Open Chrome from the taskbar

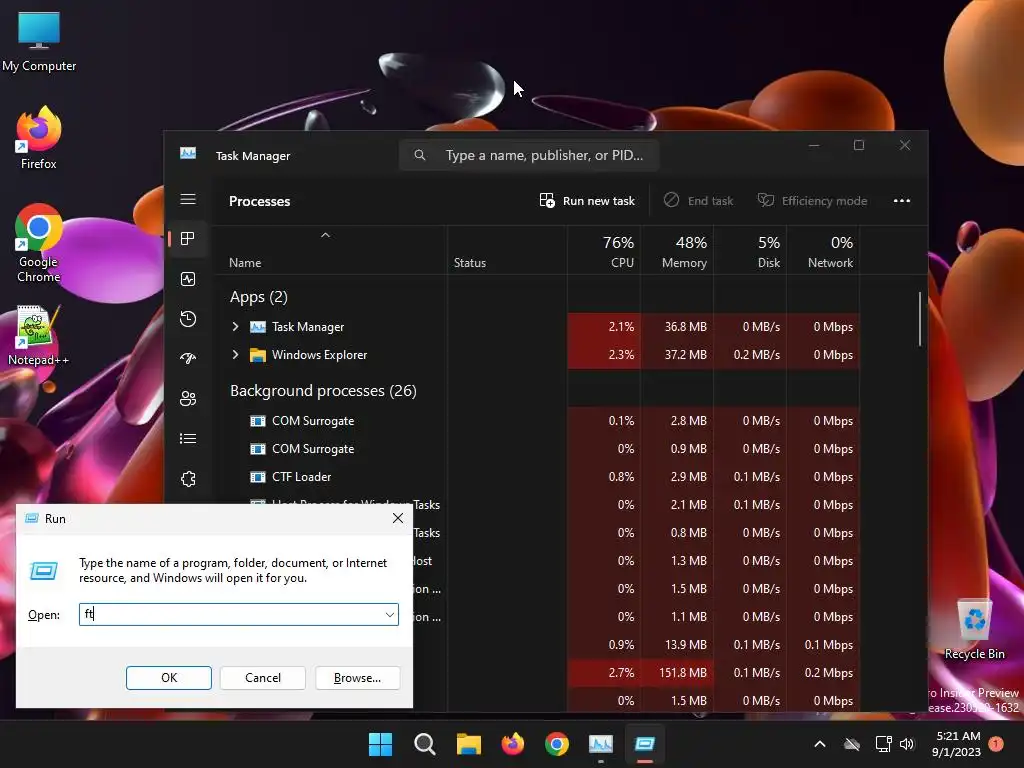point(557,744)
